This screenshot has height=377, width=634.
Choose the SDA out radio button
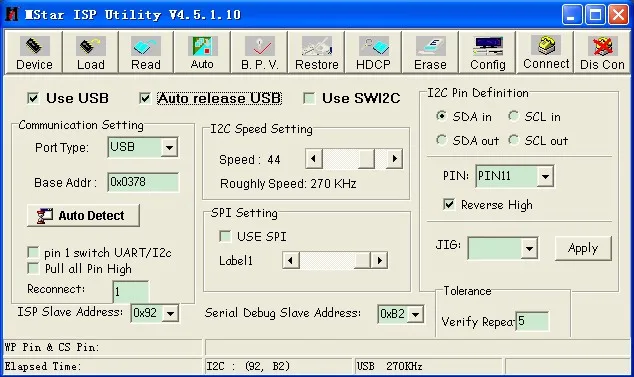[442, 140]
